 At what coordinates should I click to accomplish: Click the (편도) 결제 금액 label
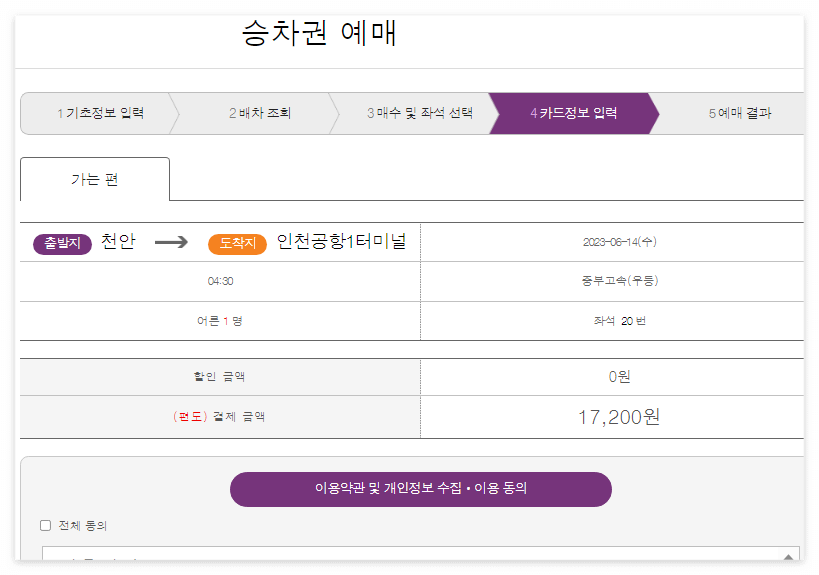(219, 417)
